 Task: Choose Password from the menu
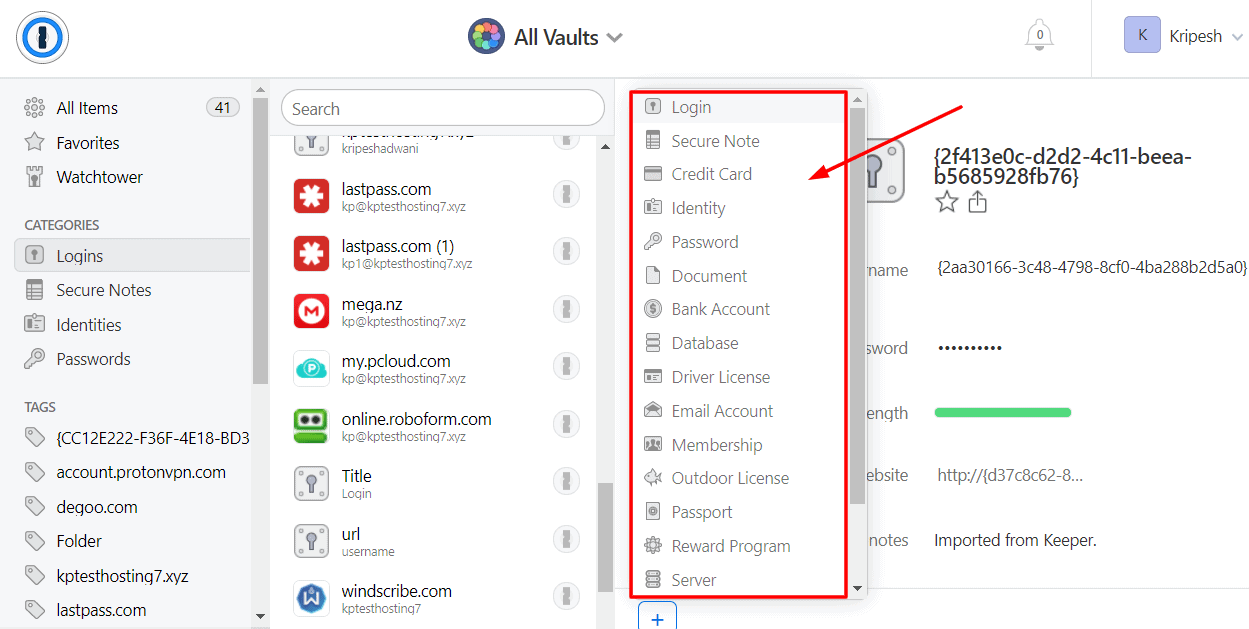(740, 242)
